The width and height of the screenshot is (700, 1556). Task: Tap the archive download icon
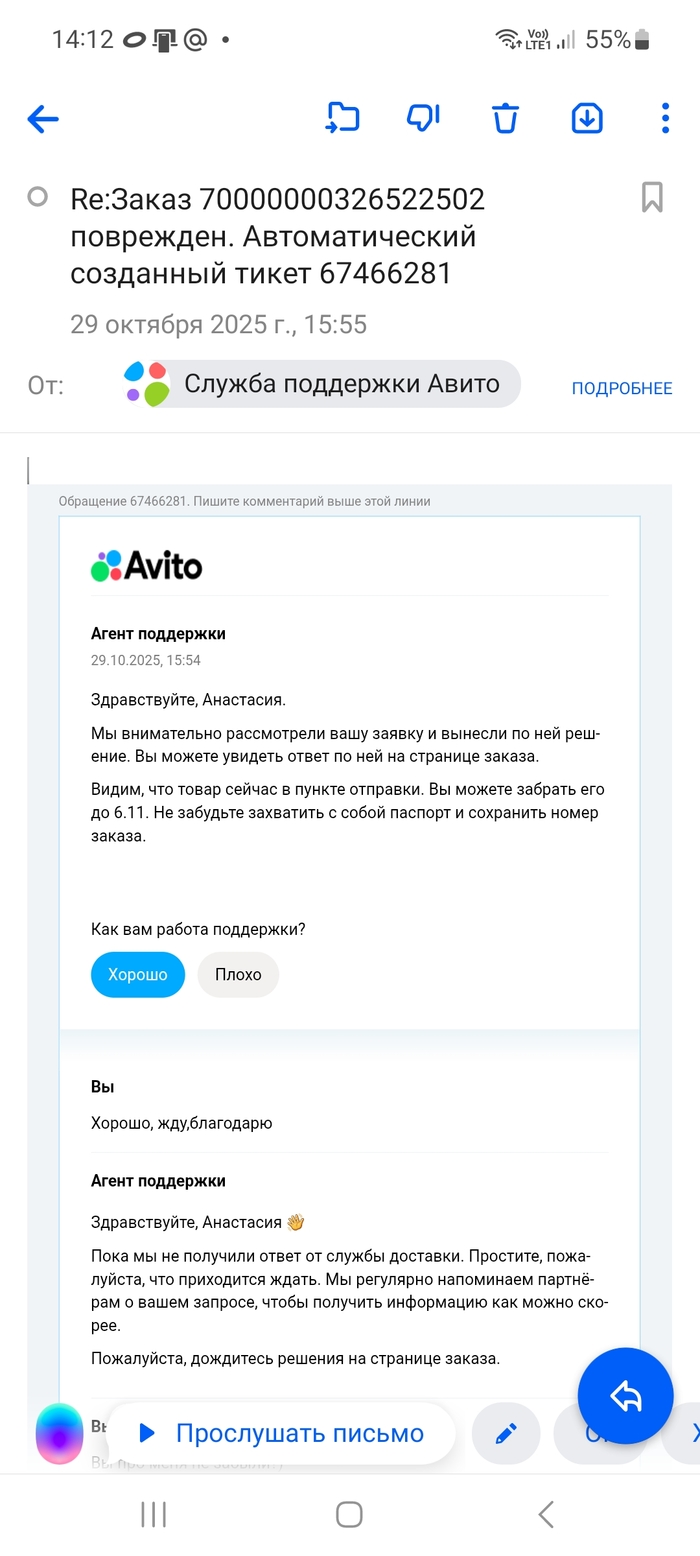(586, 118)
